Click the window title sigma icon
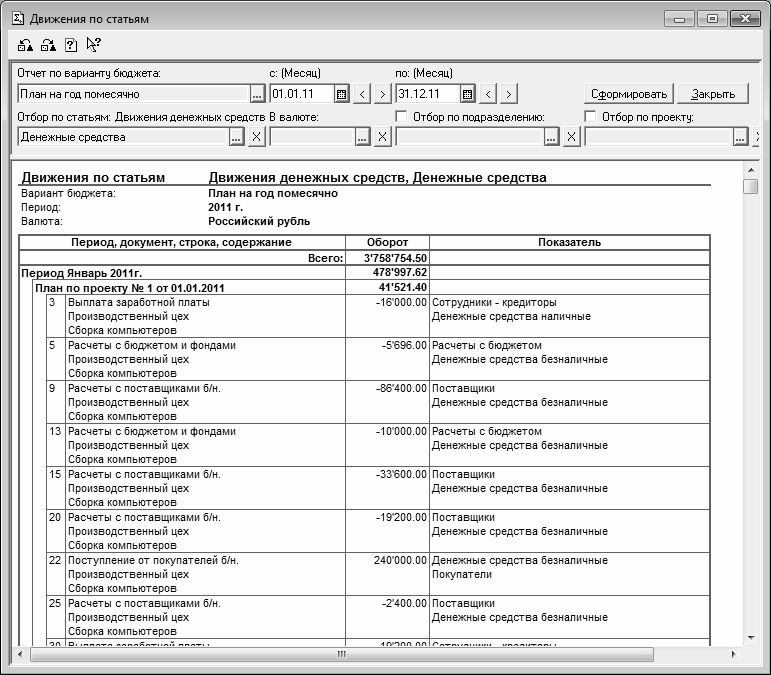The width and height of the screenshot is (771, 675). click(18, 19)
